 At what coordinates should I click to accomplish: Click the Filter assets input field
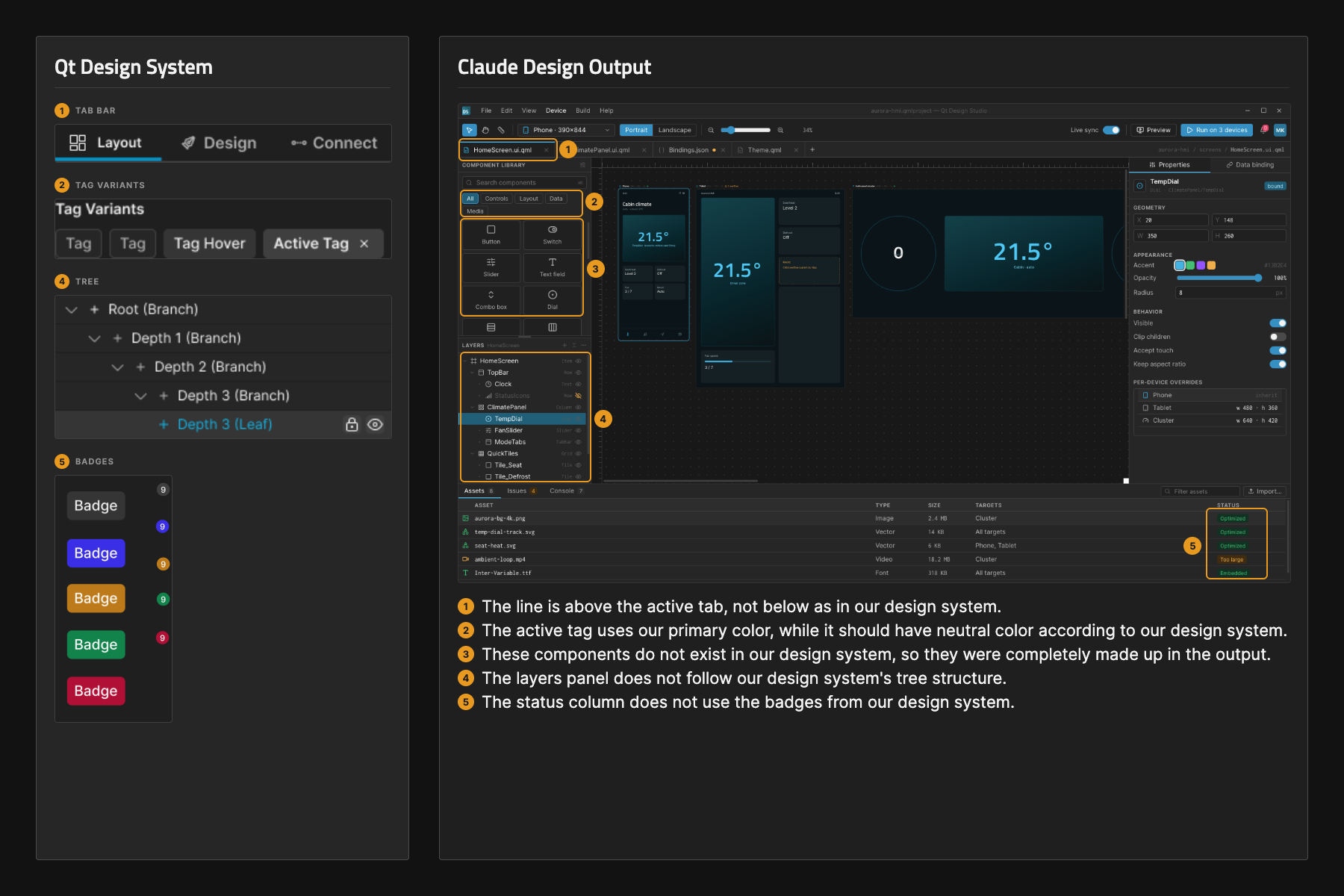coord(1201,491)
